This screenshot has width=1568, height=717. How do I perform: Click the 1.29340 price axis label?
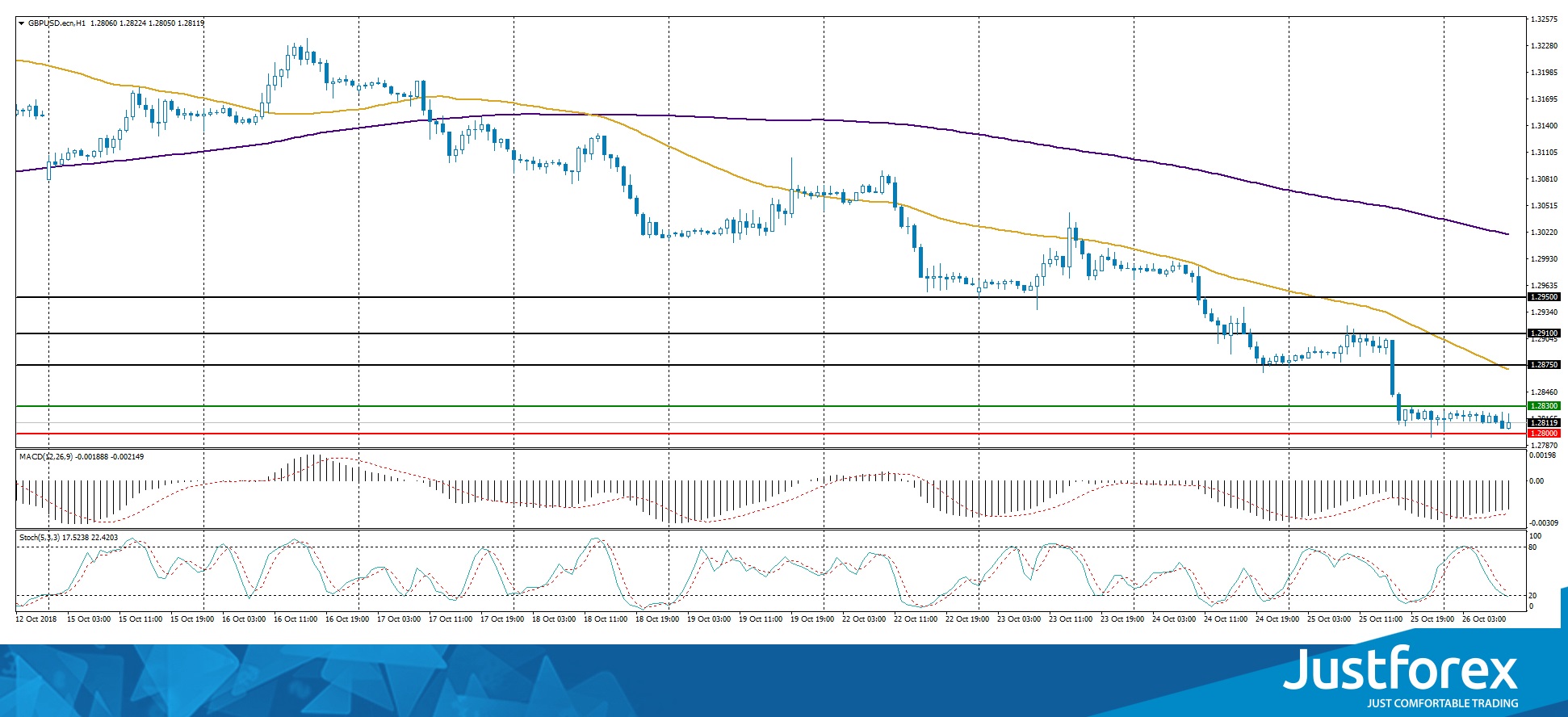pyautogui.click(x=1545, y=312)
